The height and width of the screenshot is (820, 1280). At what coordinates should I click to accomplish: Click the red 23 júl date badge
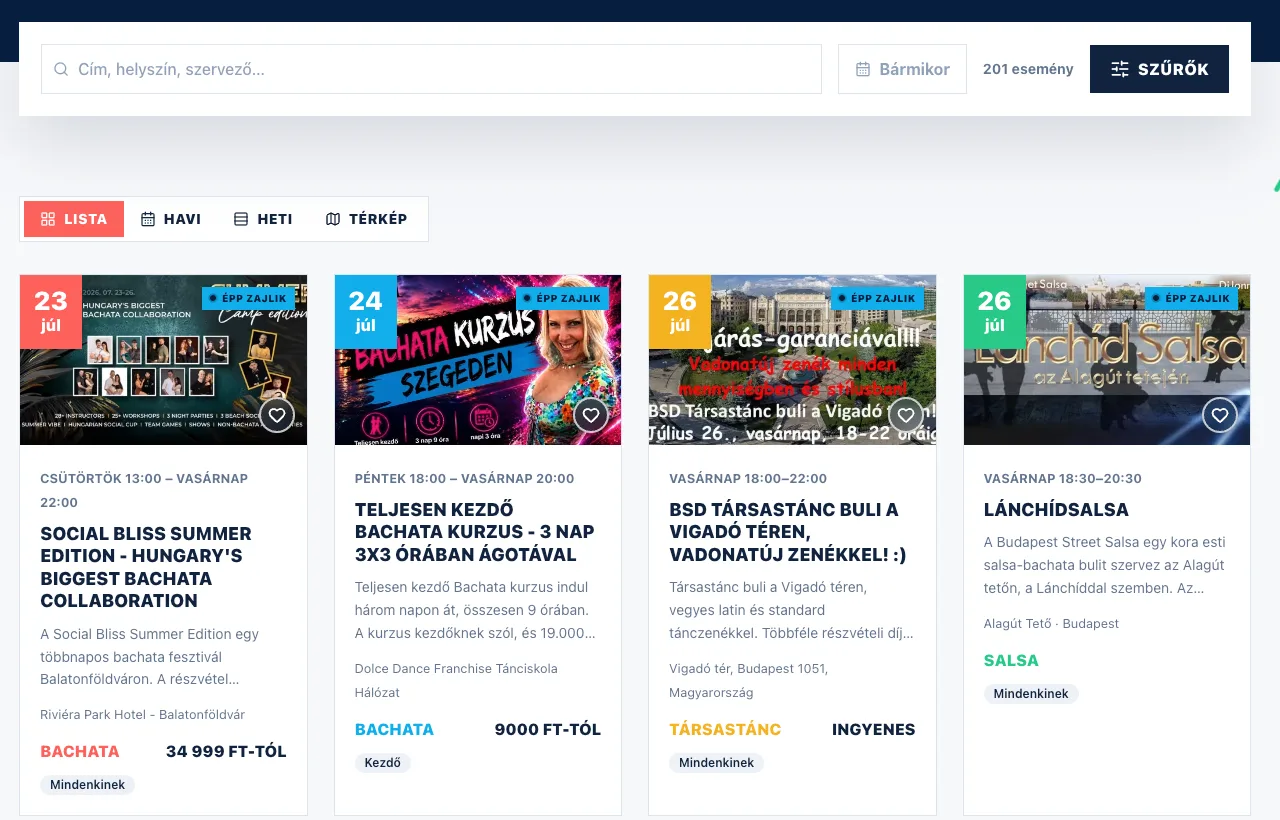tap(51, 311)
